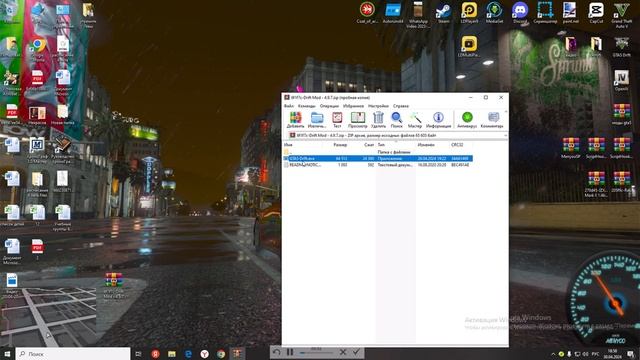
Task: Open the Yandex taskbar icon
Action: point(156,354)
